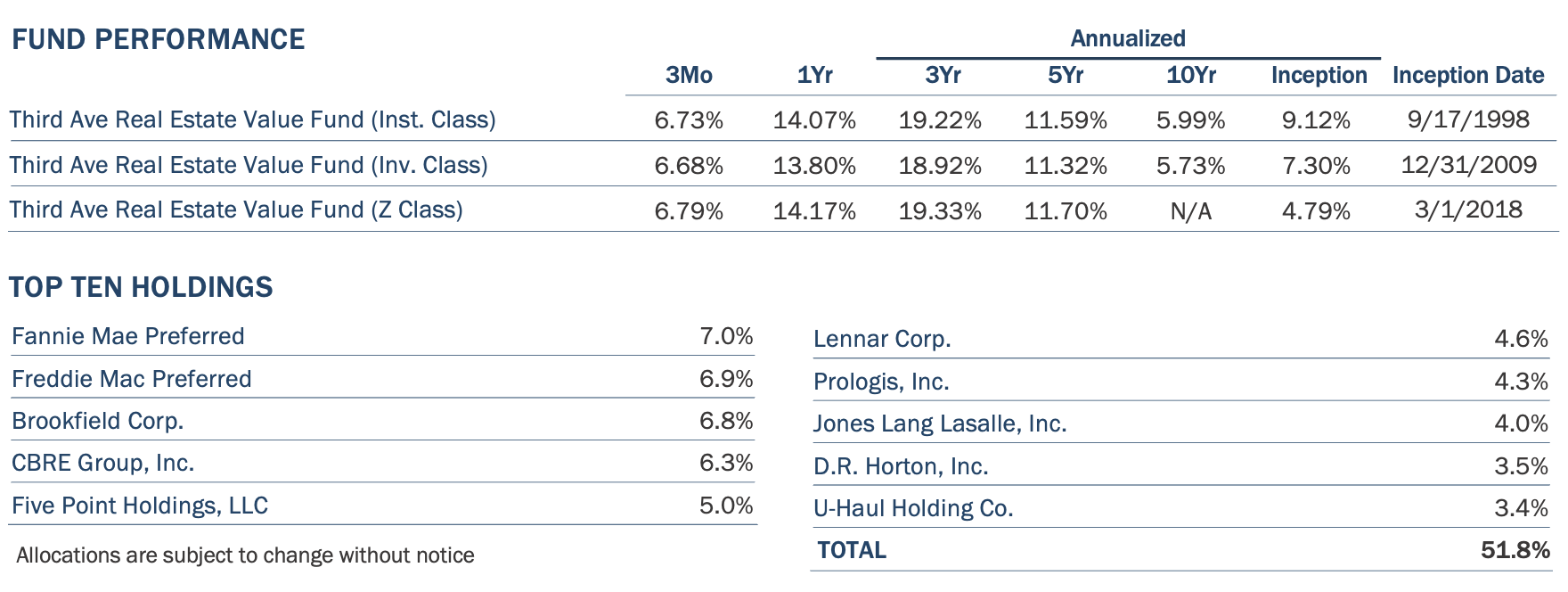This screenshot has width=1568, height=592.
Task: Click the 3Mo column header
Action: 689,75
